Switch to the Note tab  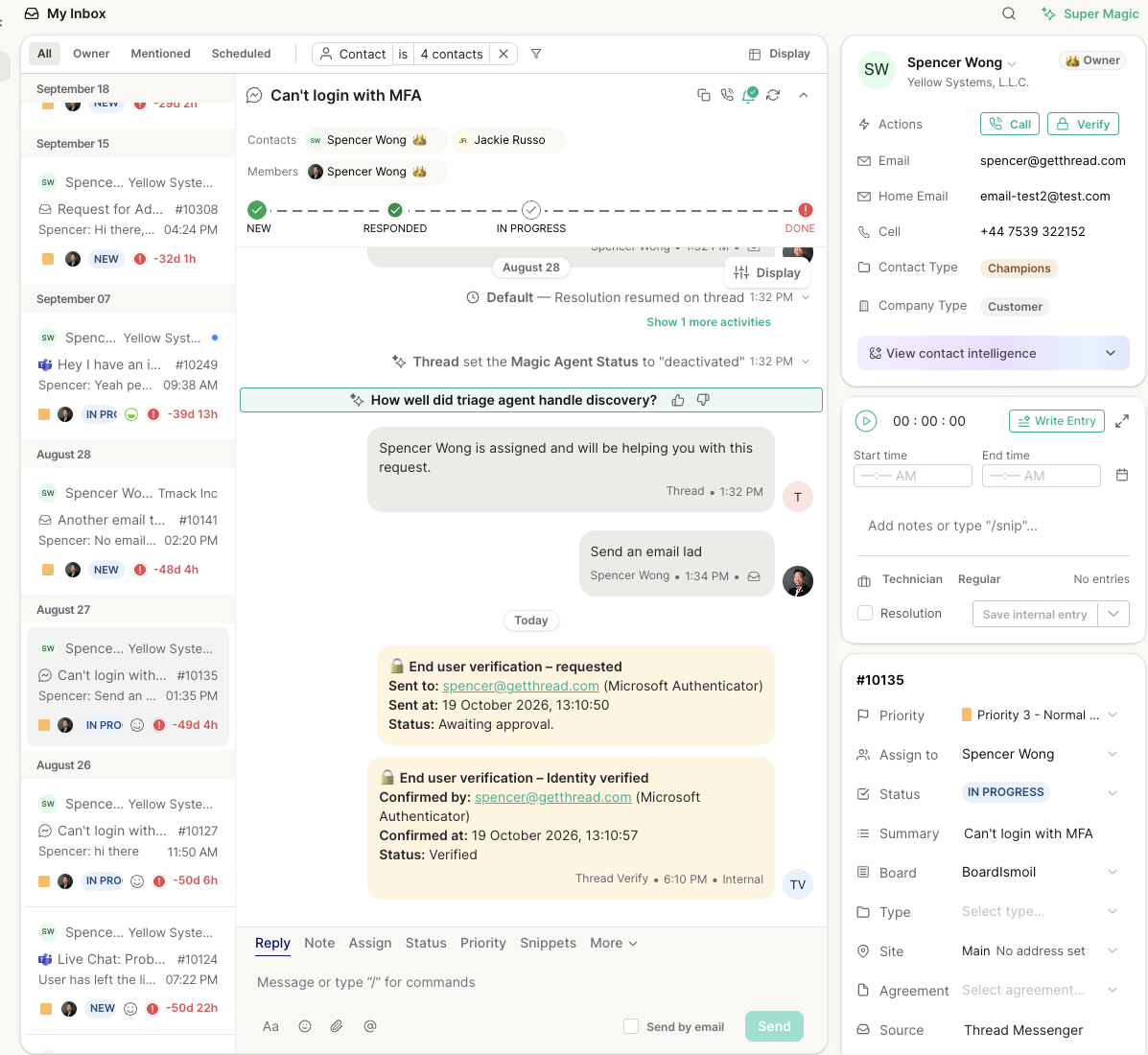click(x=319, y=943)
